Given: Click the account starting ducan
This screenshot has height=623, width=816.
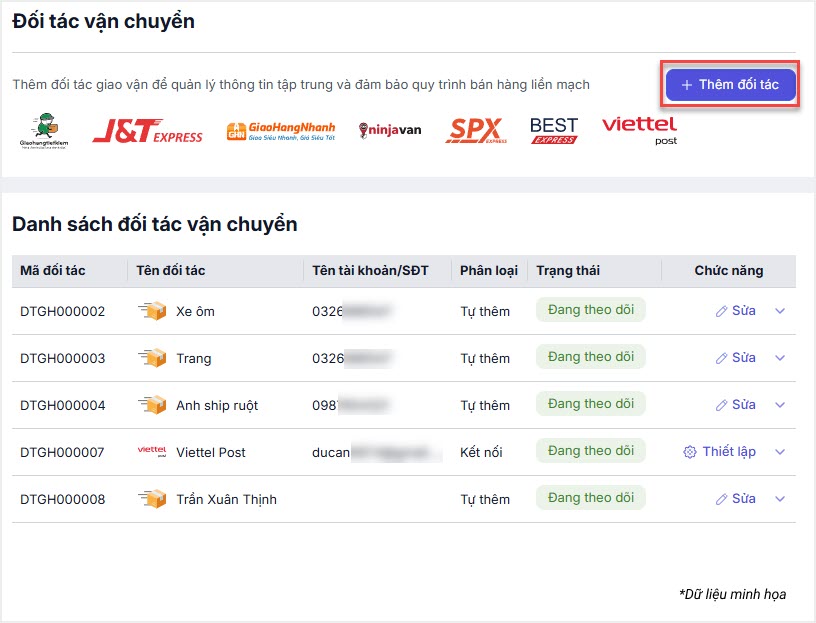Looking at the screenshot, I should 377,452.
